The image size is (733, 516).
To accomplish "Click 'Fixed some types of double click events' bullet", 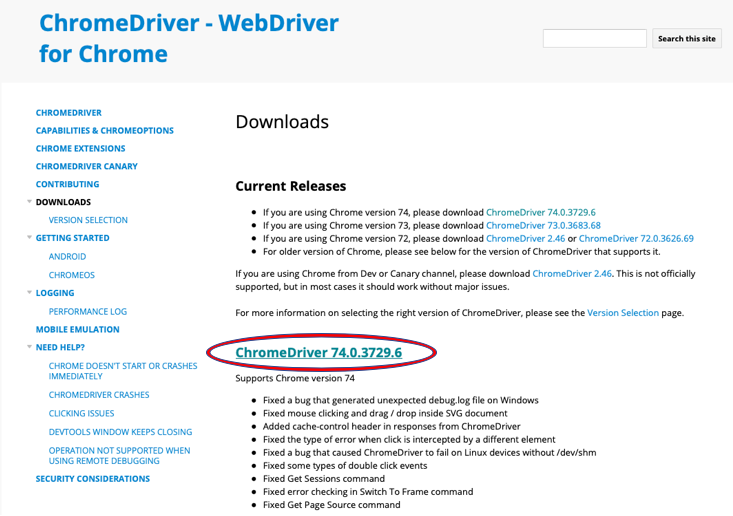I will pyautogui.click(x=345, y=466).
